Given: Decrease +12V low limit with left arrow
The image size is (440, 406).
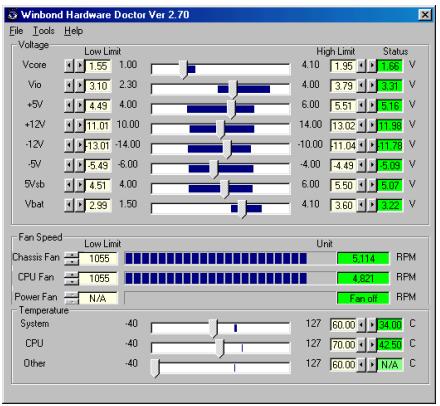Looking at the screenshot, I should (x=69, y=126).
